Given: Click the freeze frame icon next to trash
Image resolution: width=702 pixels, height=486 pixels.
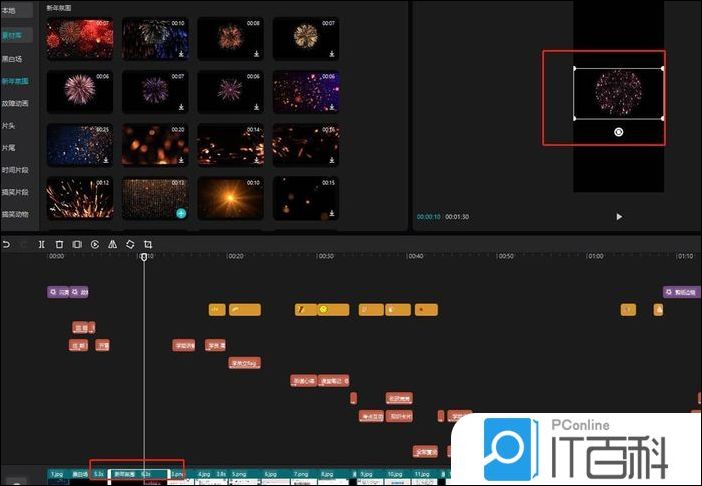Looking at the screenshot, I should coord(77,244).
